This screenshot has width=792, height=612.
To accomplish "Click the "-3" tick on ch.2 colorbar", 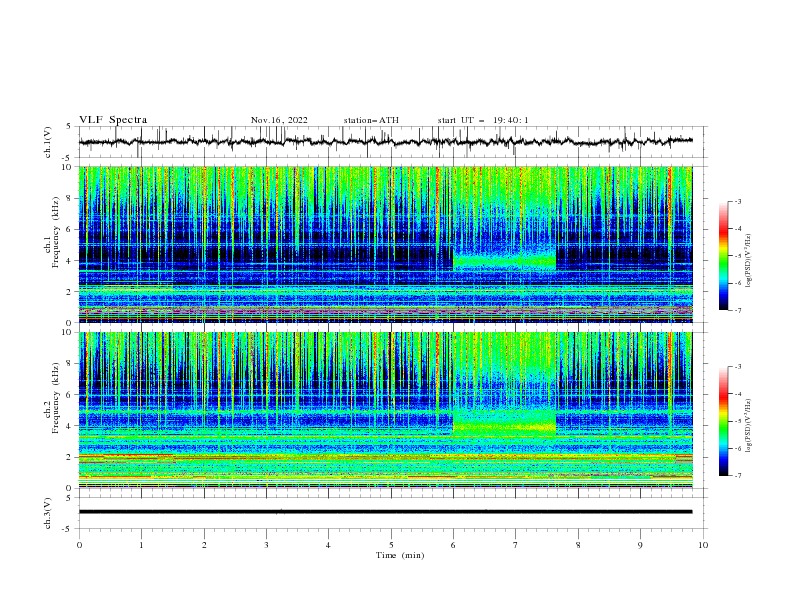I will coord(737,367).
